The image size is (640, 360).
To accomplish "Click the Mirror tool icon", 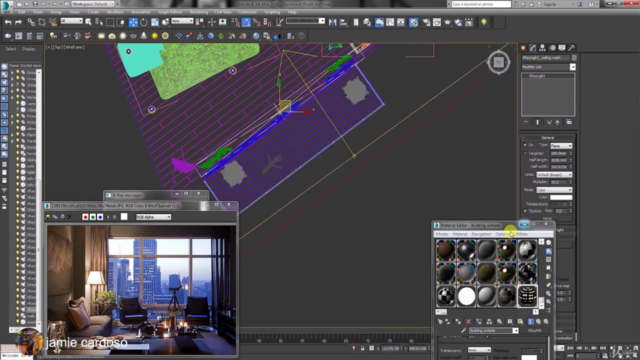I will point(333,22).
